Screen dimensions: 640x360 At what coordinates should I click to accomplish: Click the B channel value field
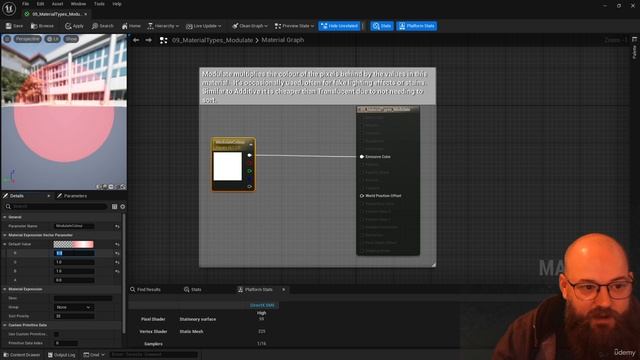click(74, 271)
